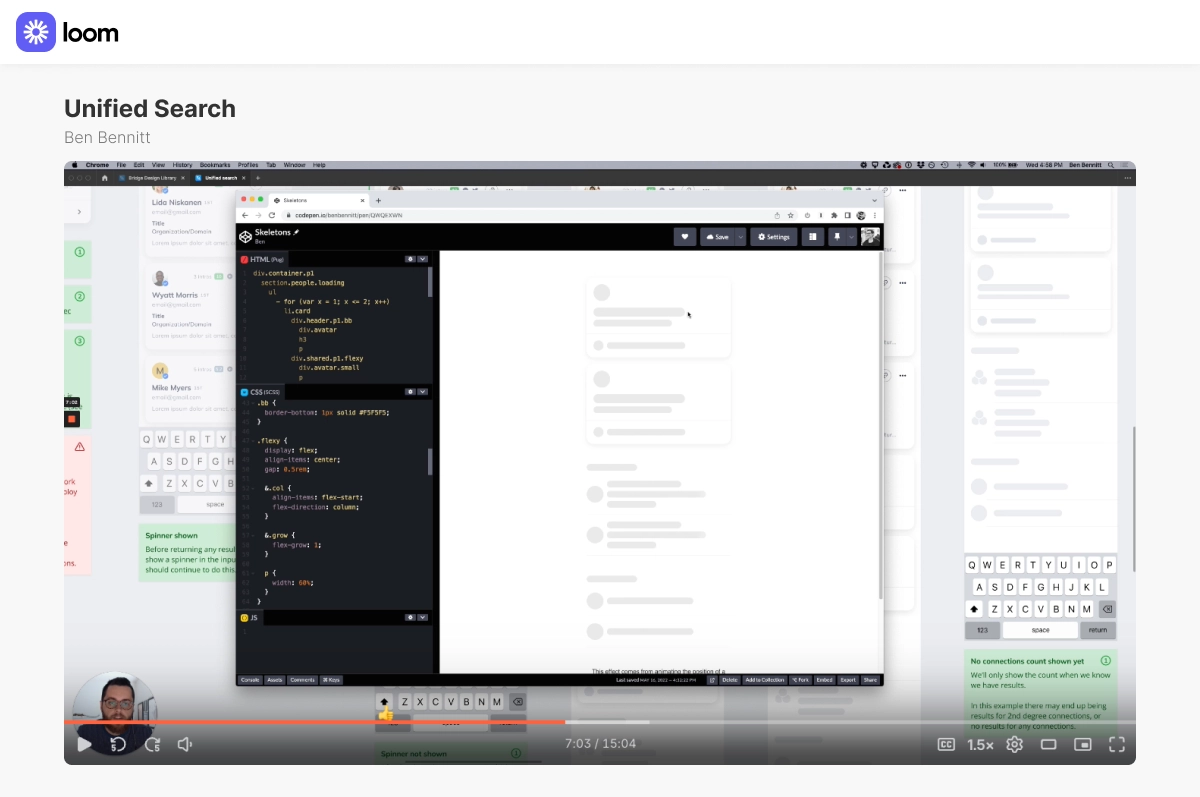Click the Loom logo in the header
Image resolution: width=1200 pixels, height=797 pixels.
[x=67, y=32]
